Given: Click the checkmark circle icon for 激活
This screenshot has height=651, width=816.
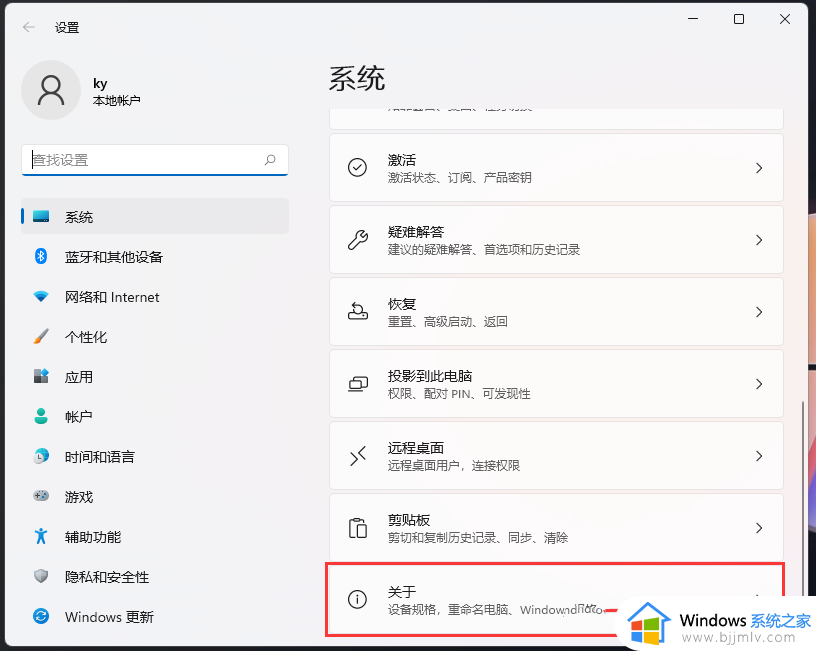Looking at the screenshot, I should 358,168.
